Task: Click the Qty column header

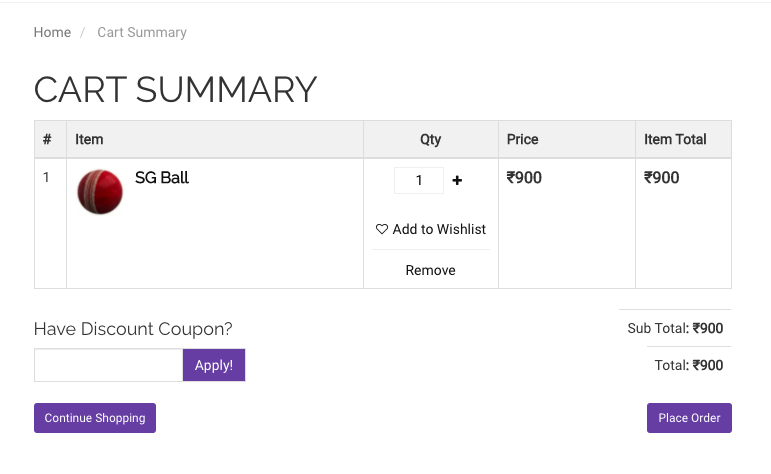Action: click(430, 140)
